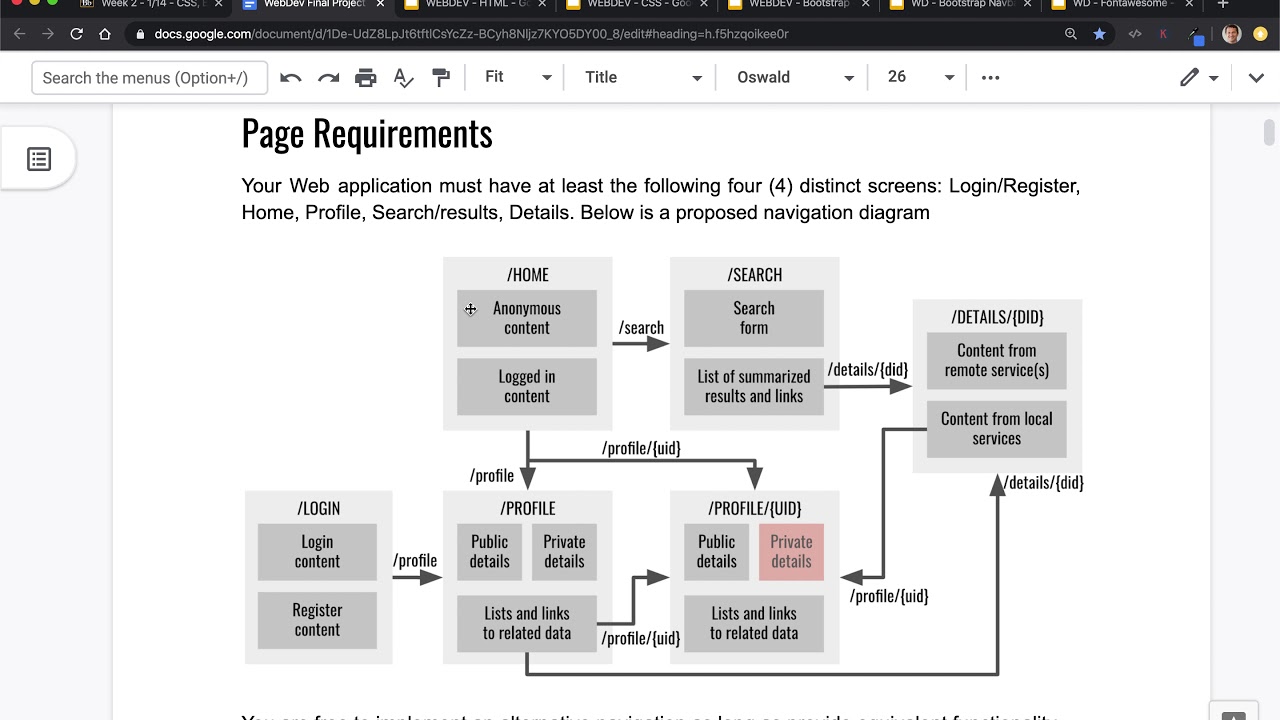Open the editing mode pencil menu
Viewport: 1280px width, 720px height.
[1199, 78]
